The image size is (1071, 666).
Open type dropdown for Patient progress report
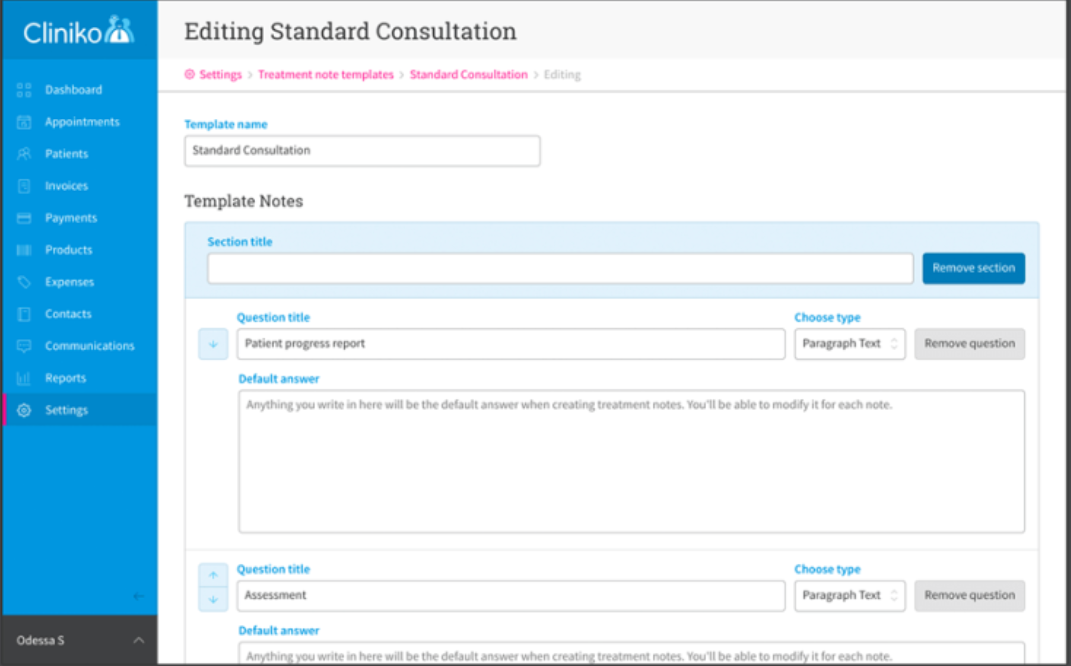(x=850, y=344)
